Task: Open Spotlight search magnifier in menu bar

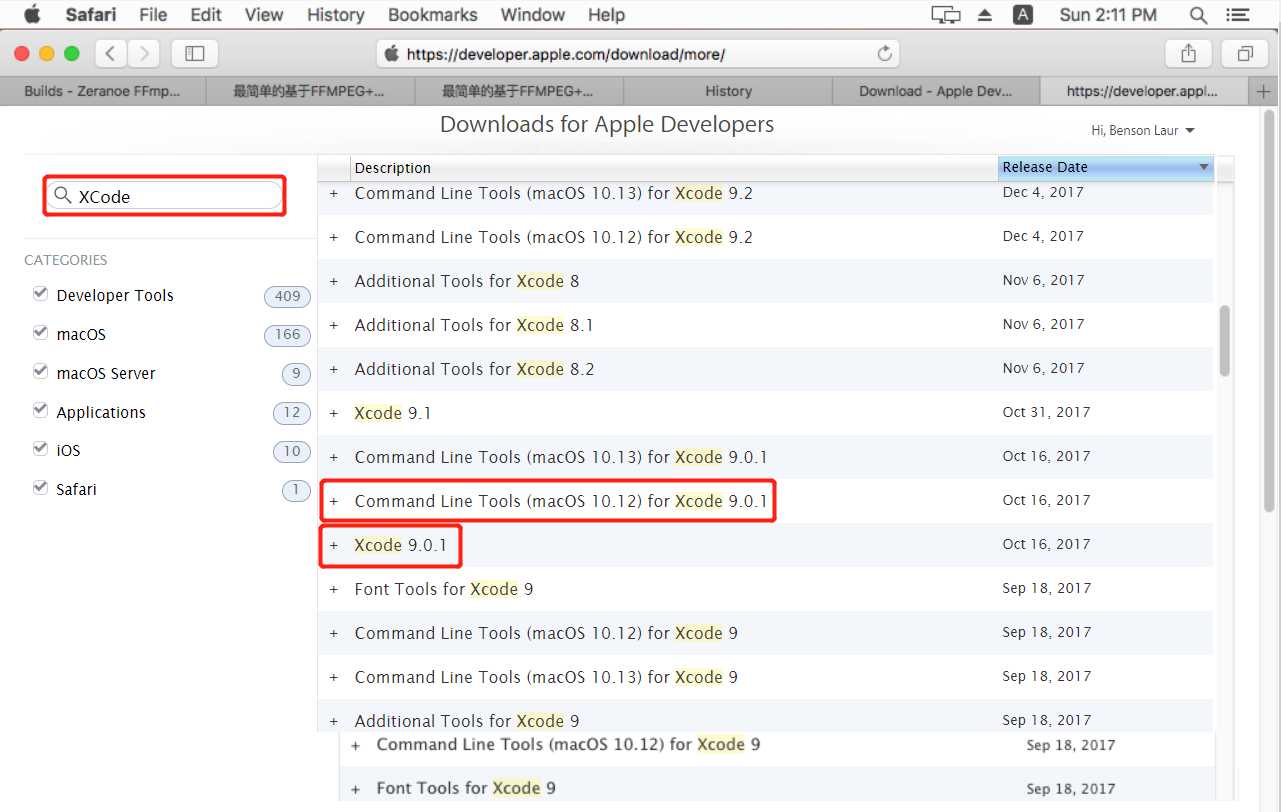Action: click(1198, 15)
